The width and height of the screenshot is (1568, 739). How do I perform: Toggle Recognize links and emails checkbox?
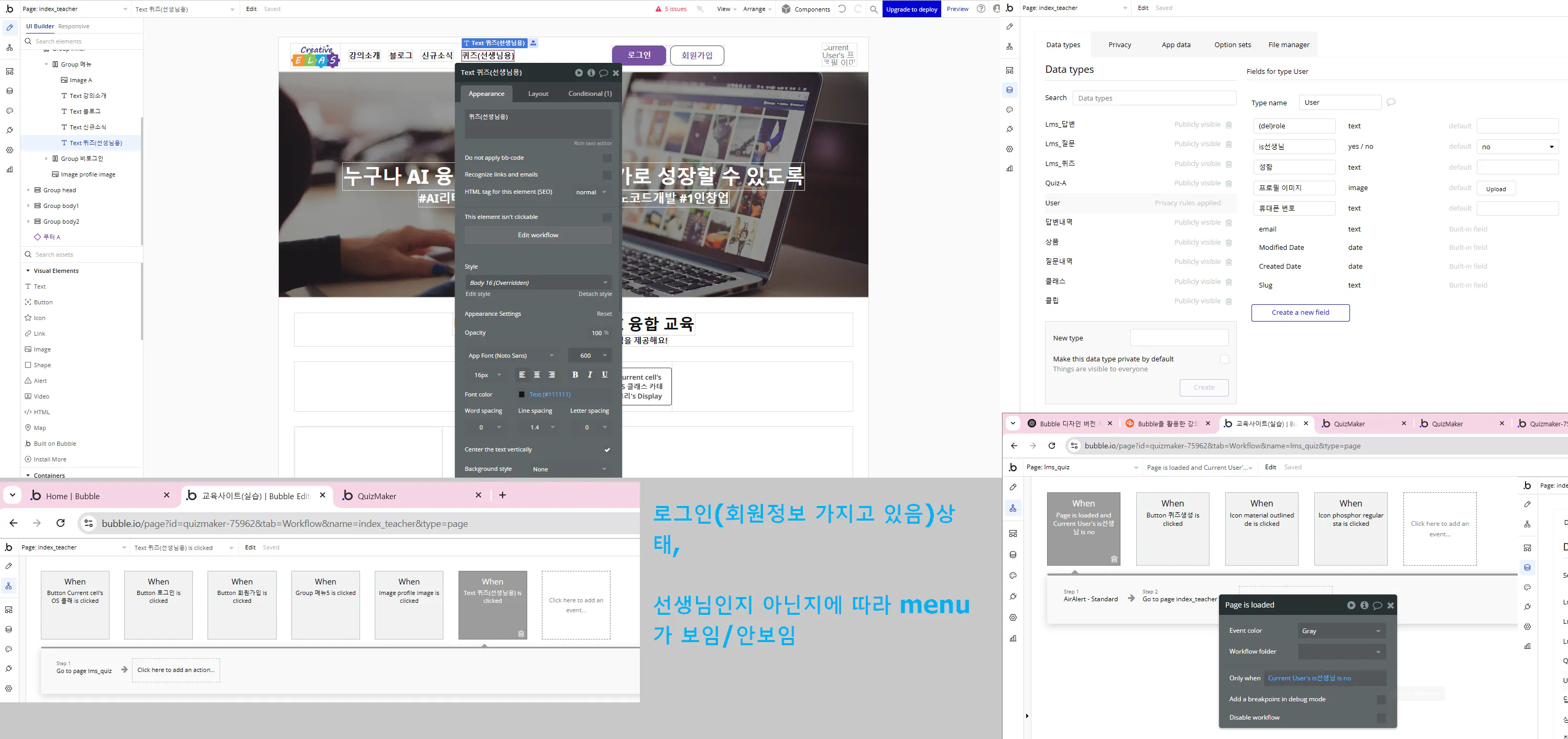(607, 175)
